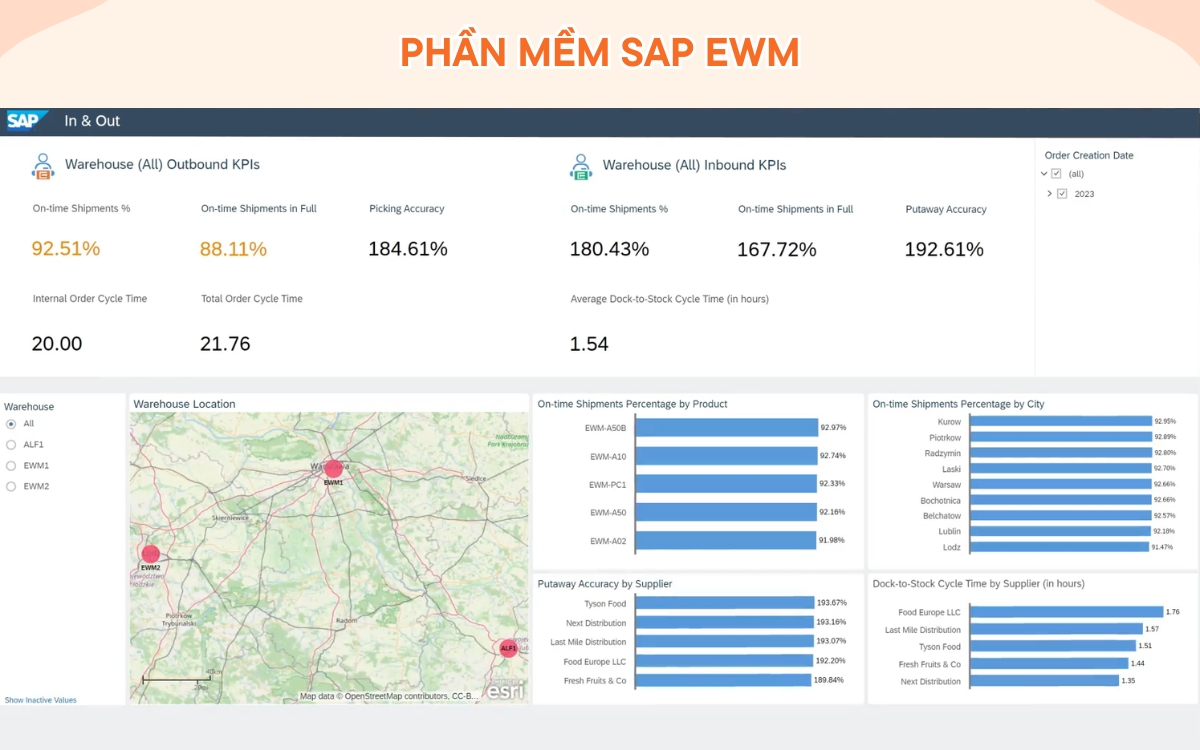Click the Inbound KPIs warehouse worker icon
The height and width of the screenshot is (750, 1200).
[581, 166]
